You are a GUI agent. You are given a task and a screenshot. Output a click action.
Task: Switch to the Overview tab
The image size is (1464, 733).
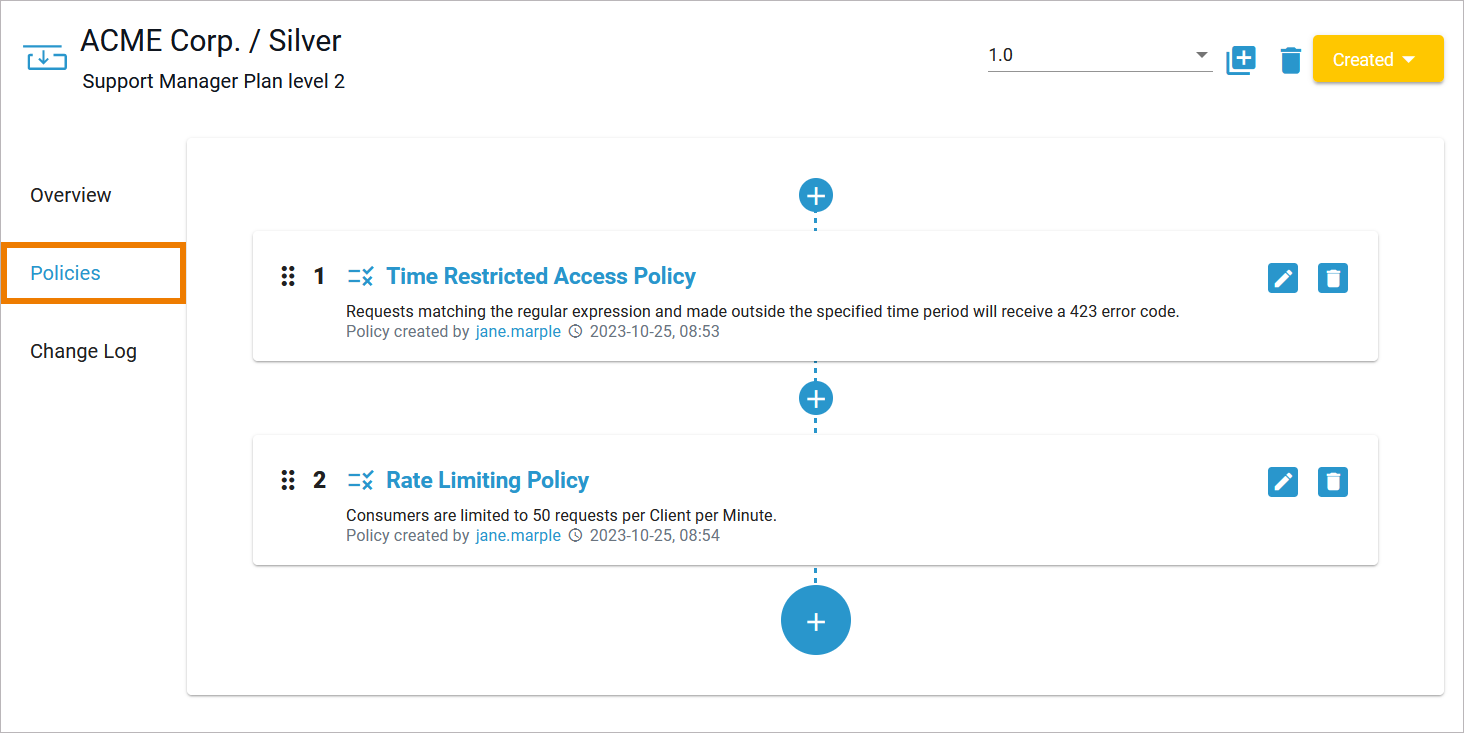(x=70, y=195)
